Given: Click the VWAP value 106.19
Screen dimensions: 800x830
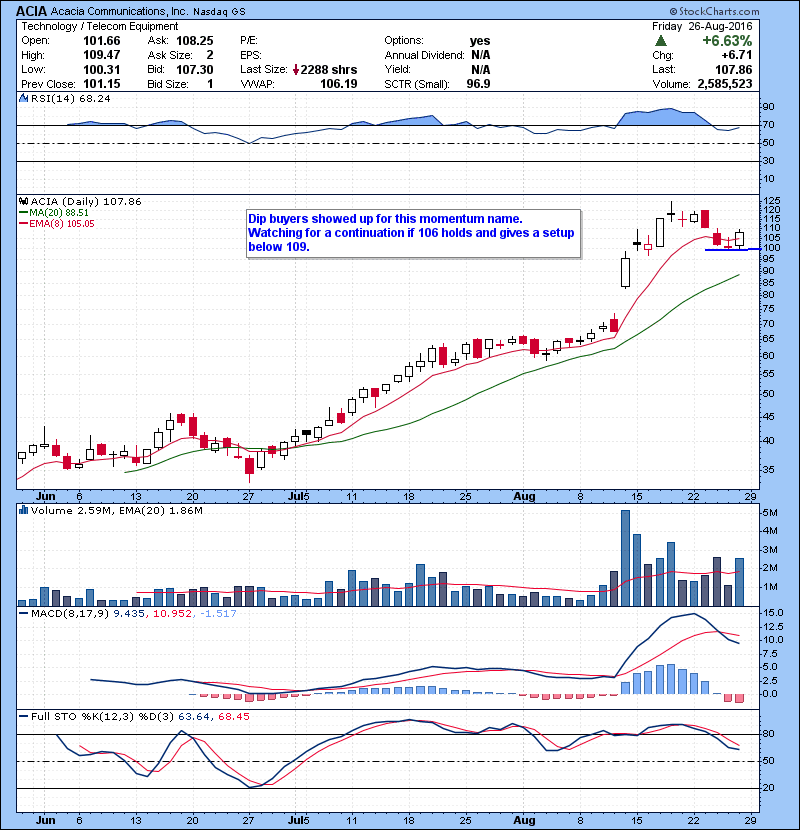Looking at the screenshot, I should coord(339,84).
